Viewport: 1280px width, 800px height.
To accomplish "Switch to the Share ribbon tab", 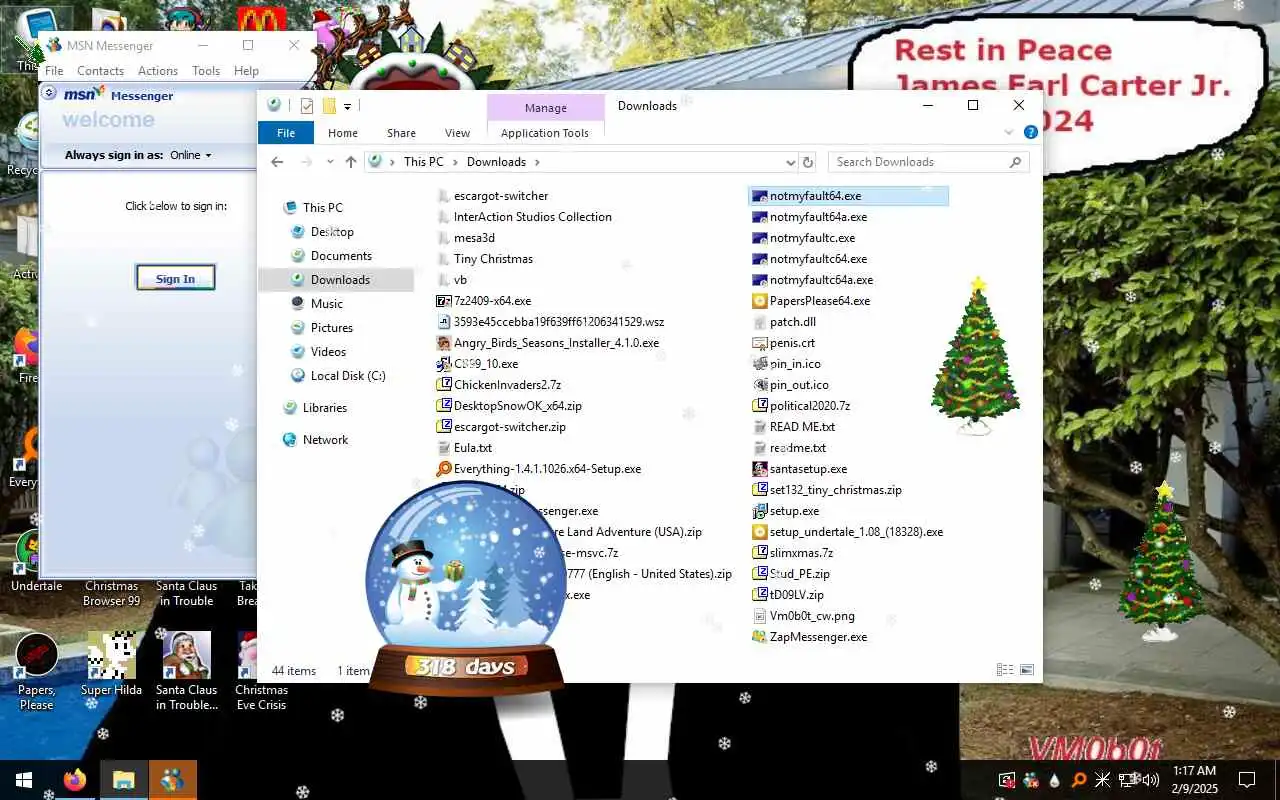I will [401, 133].
